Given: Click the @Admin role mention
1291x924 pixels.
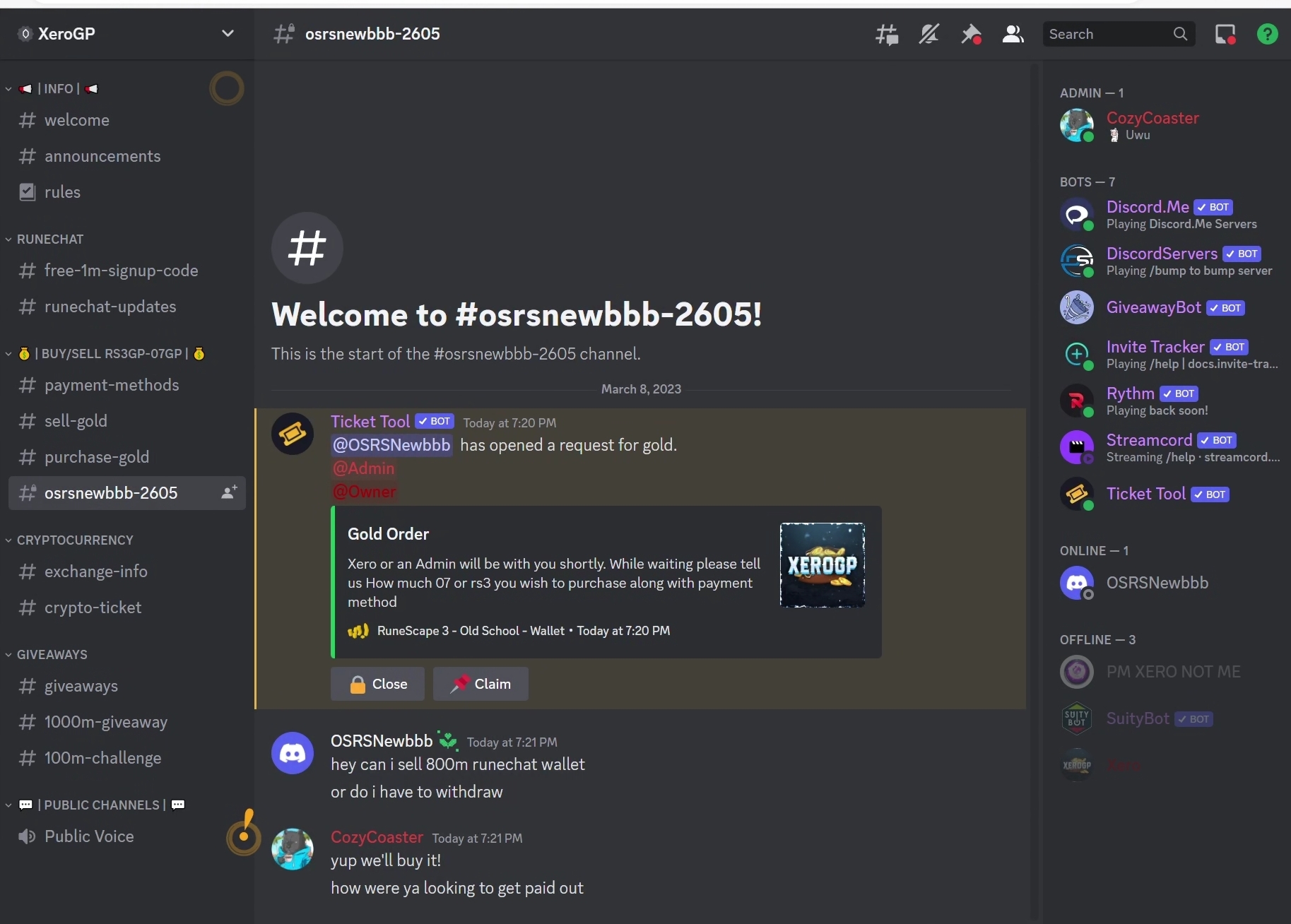Looking at the screenshot, I should coord(364,468).
